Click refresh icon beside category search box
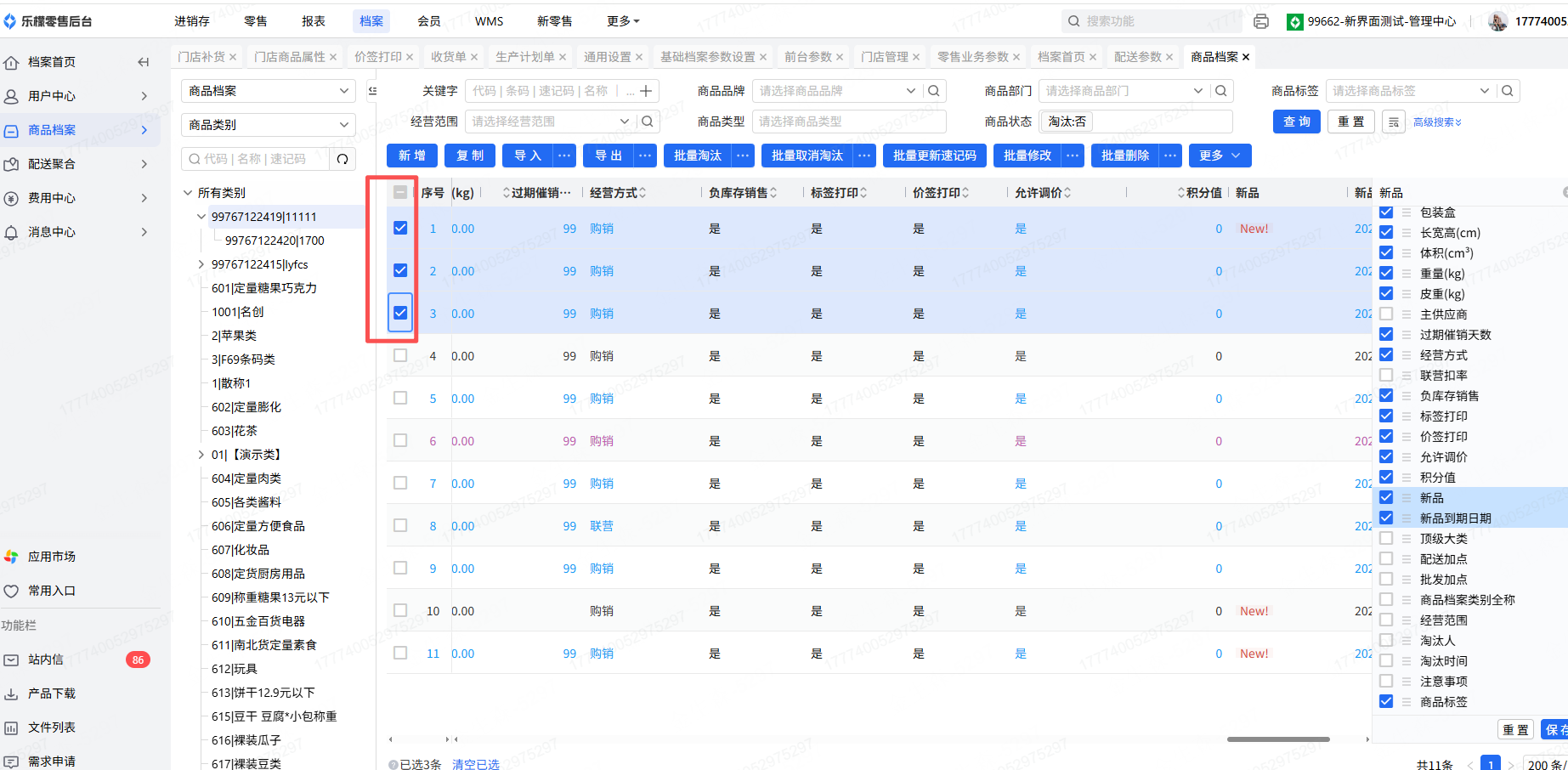 point(342,159)
